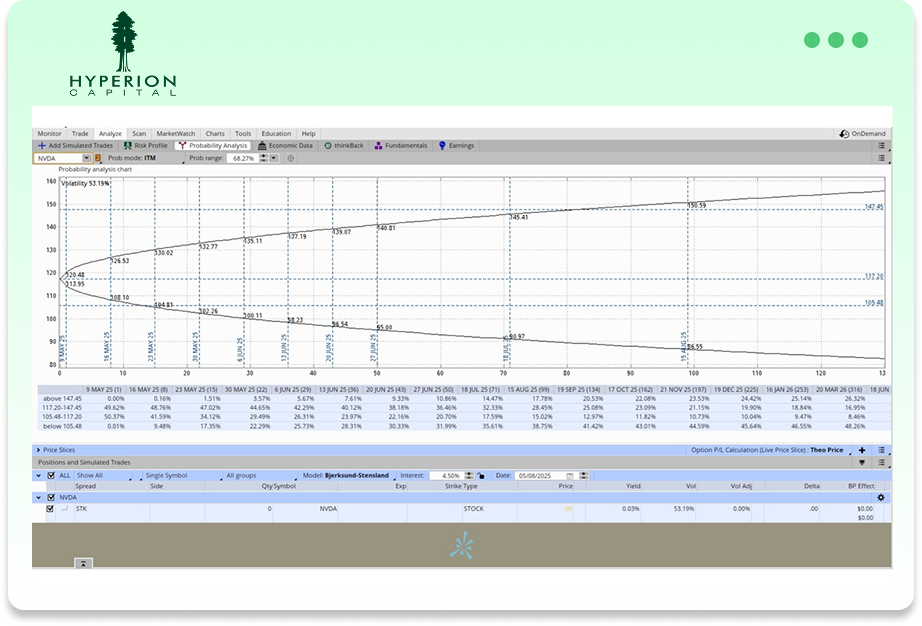Expand the Price Slices section

tap(39, 451)
